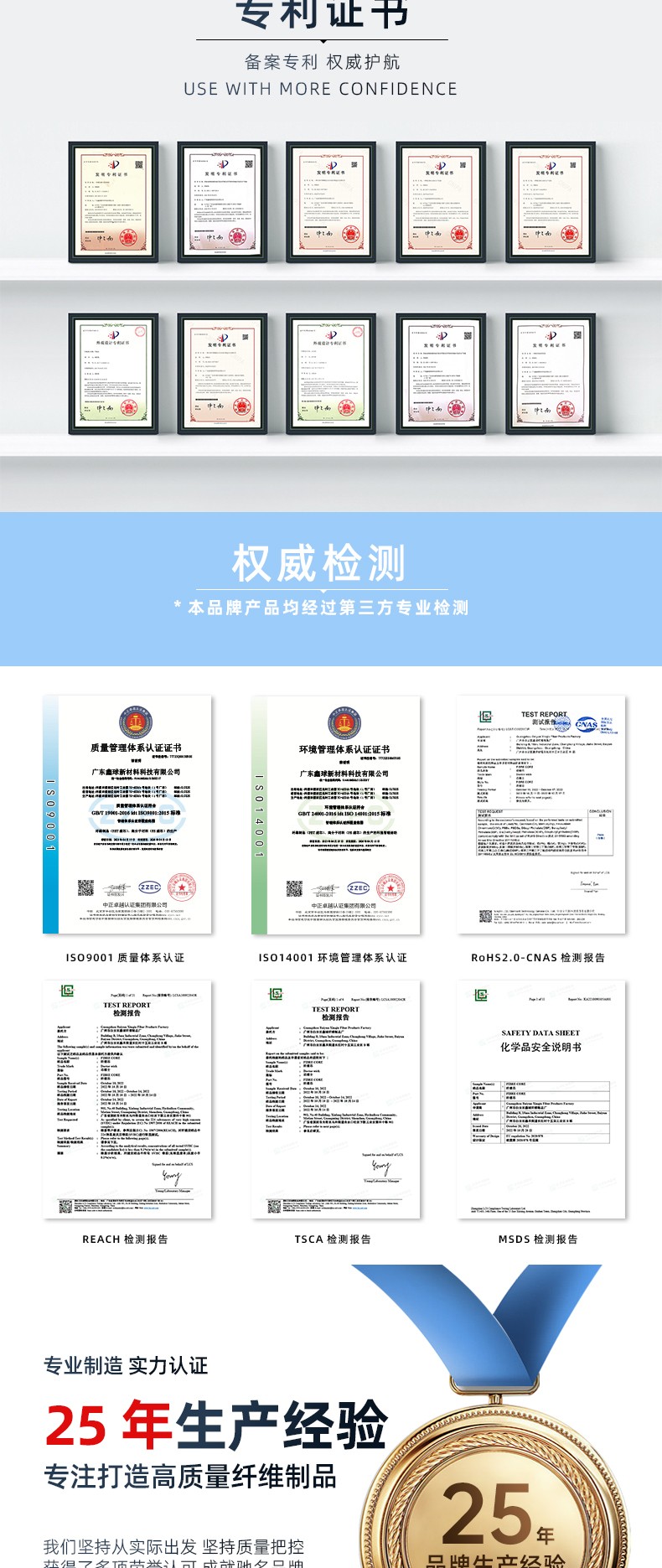662x1568 pixels.
Task: Click the QR code on the ISO9001 certificate
Action: (x=85, y=888)
